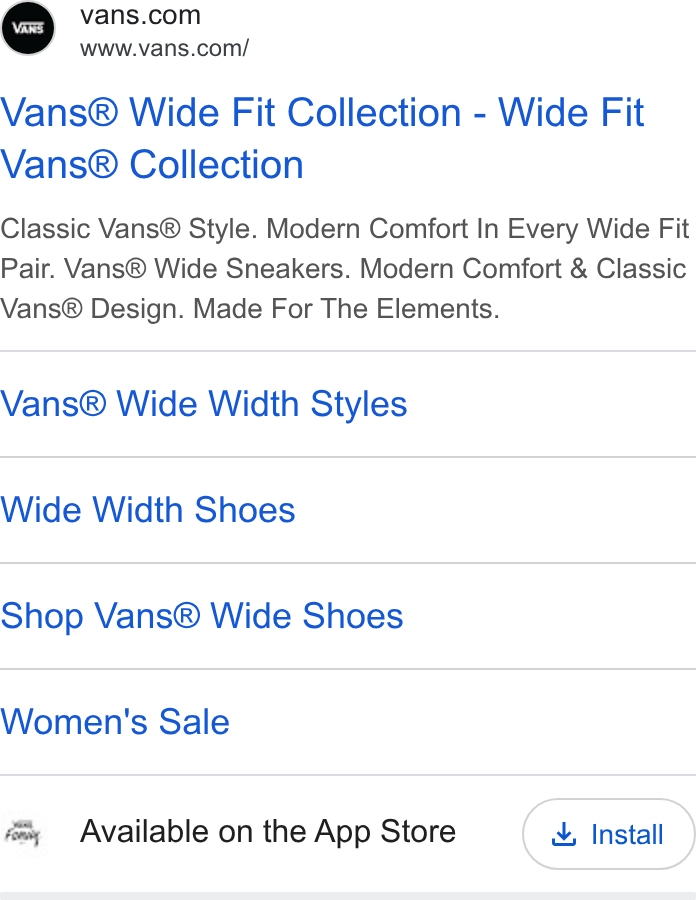
Task: Click the round Vans logo favicon
Action: [28, 28]
